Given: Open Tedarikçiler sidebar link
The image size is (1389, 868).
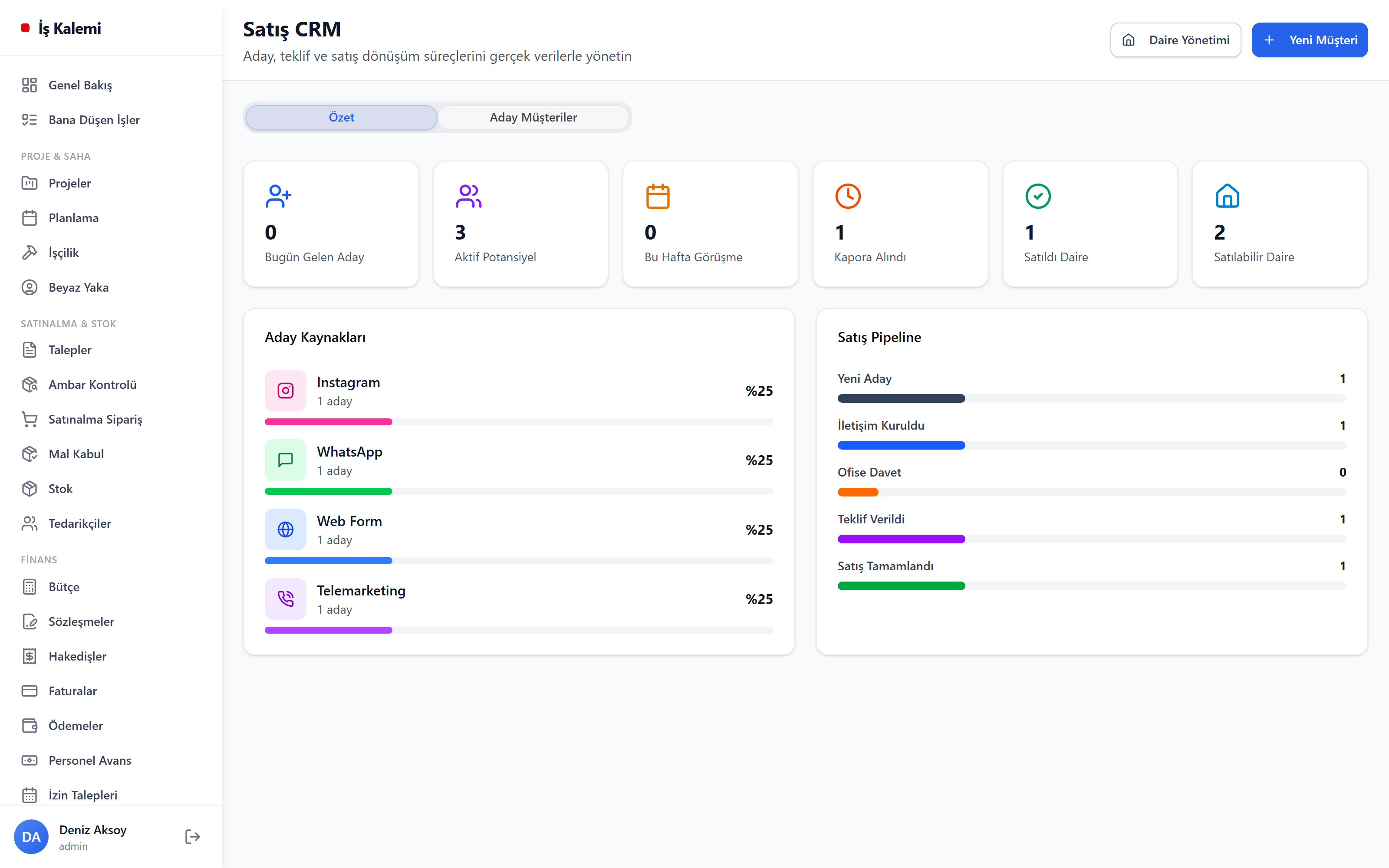Looking at the screenshot, I should click(x=112, y=523).
